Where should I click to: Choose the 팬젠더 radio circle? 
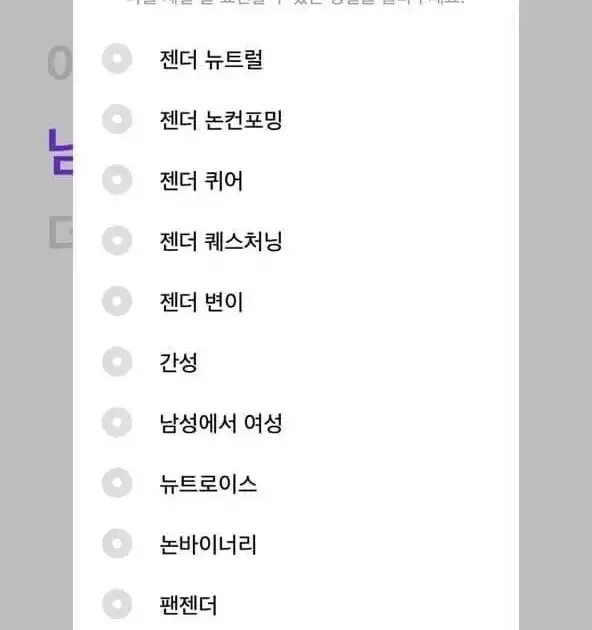117,604
